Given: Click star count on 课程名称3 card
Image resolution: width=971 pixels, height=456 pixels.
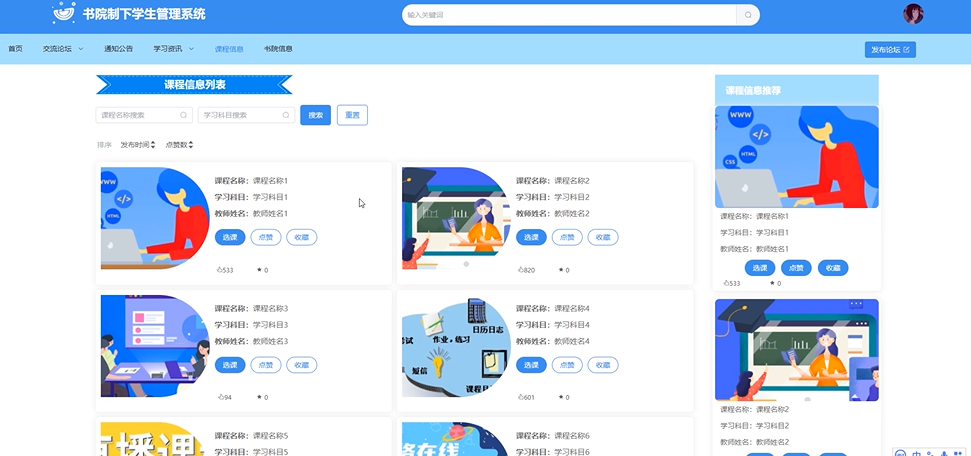Looking at the screenshot, I should pyautogui.click(x=263, y=397).
